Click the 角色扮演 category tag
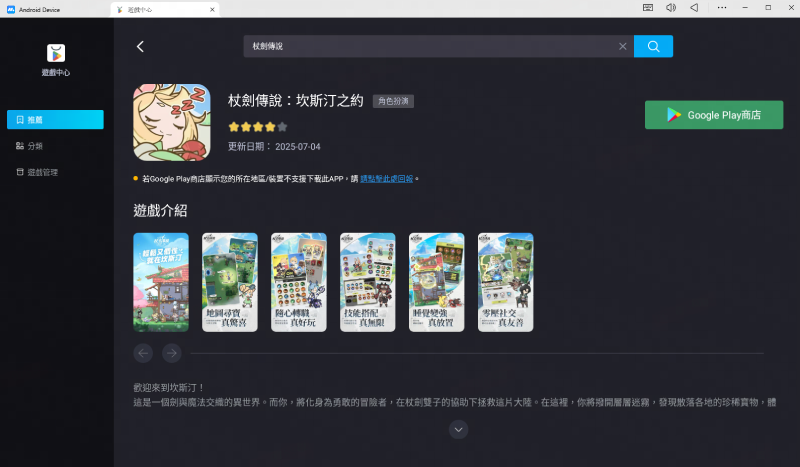 click(x=393, y=101)
